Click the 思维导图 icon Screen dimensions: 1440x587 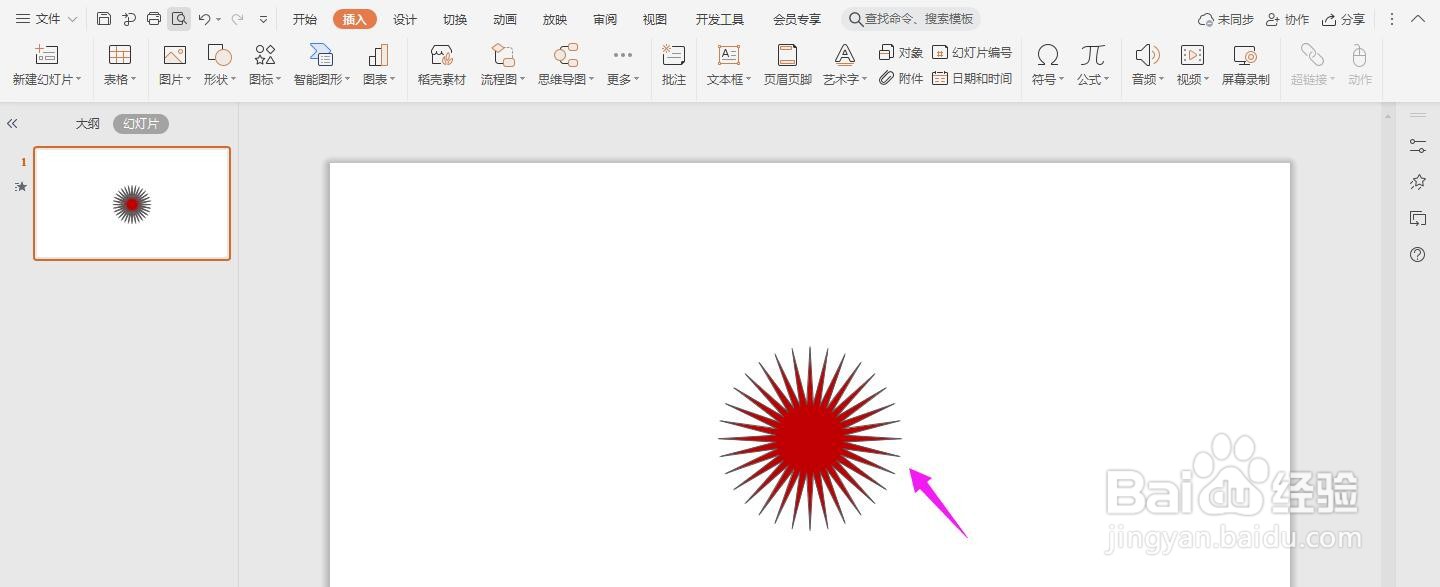point(566,55)
